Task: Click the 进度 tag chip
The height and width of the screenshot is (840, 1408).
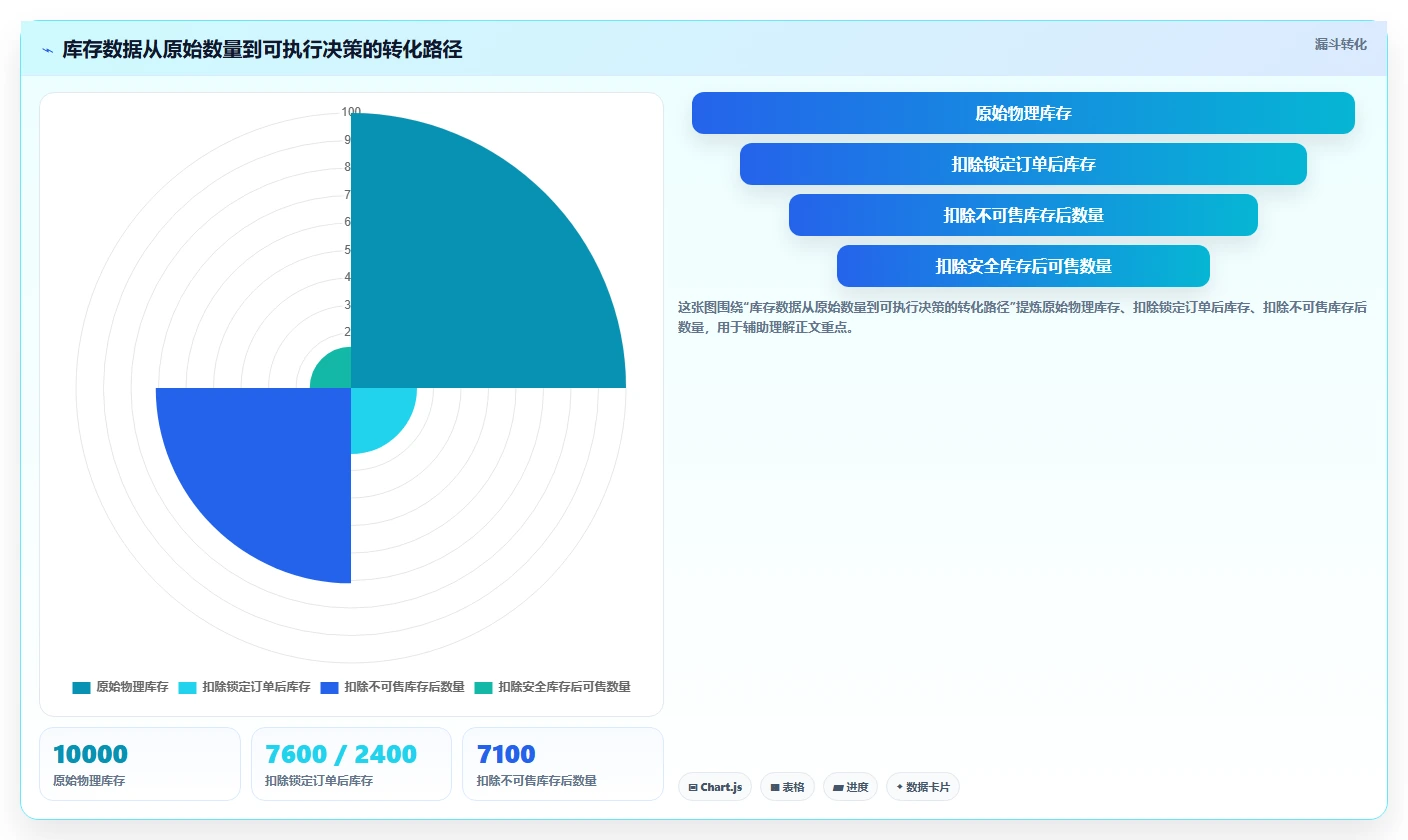Action: click(x=850, y=787)
